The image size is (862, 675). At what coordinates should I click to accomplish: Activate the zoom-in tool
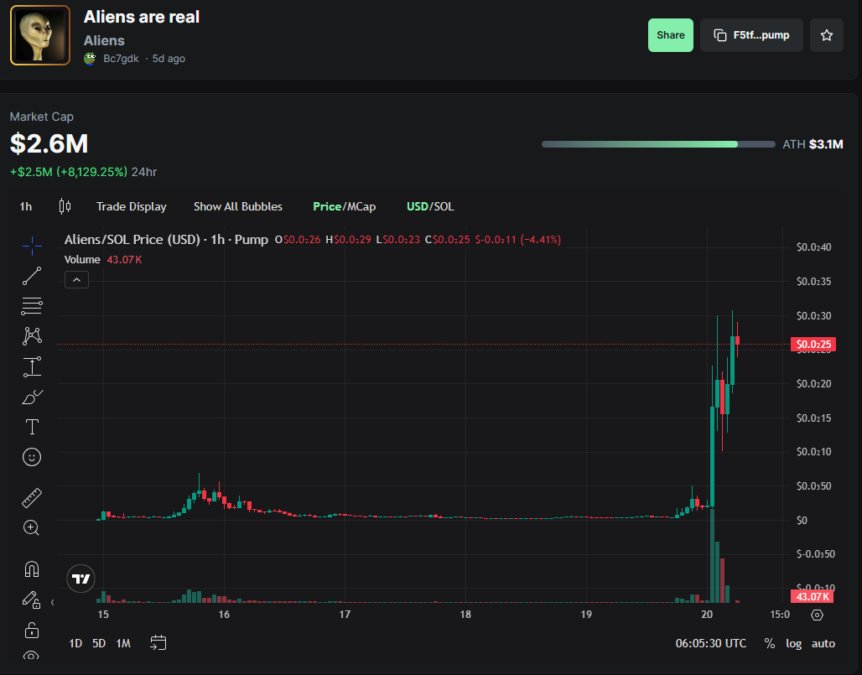tap(31, 528)
